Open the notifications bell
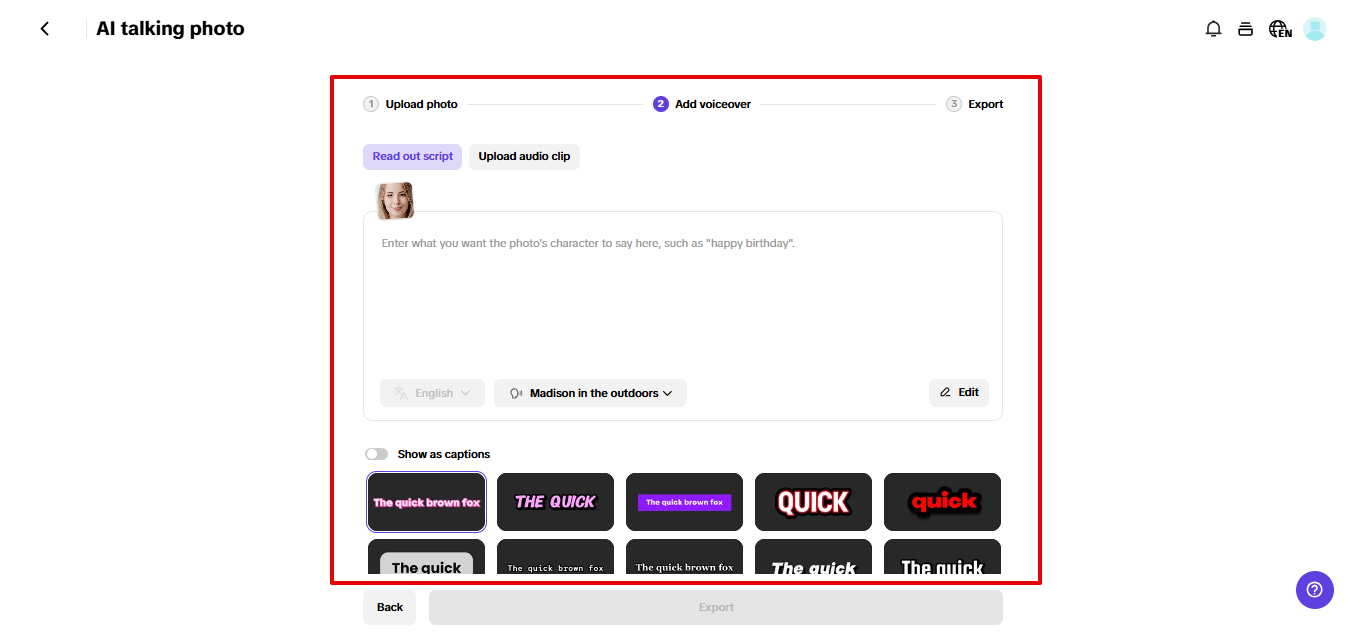 click(1213, 29)
